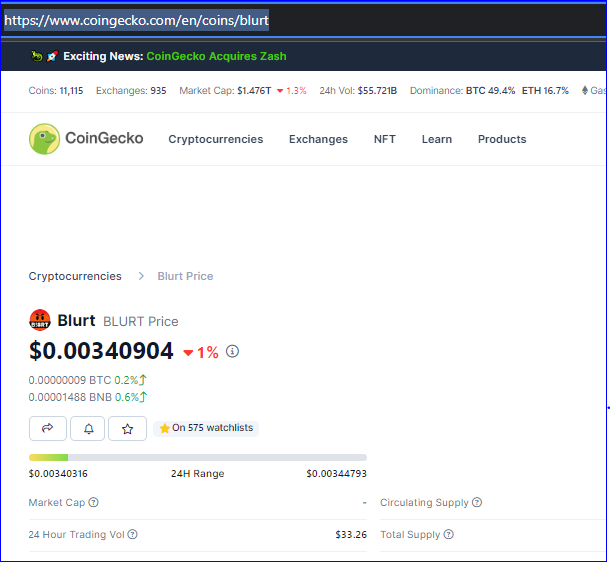
Task: Add Blurt to watchlist with star button
Action: (128, 428)
